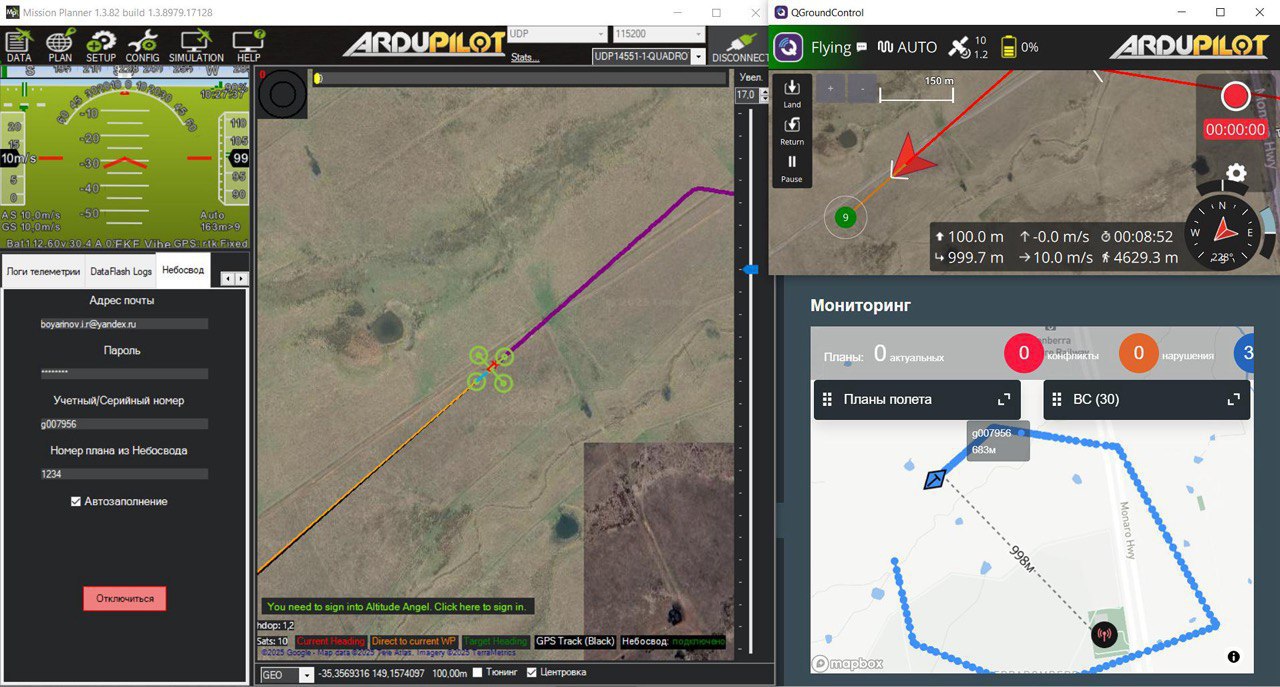Click the battery indicator icon in QGroundControl
Viewport: 1280px width, 687px height.
1008,47
